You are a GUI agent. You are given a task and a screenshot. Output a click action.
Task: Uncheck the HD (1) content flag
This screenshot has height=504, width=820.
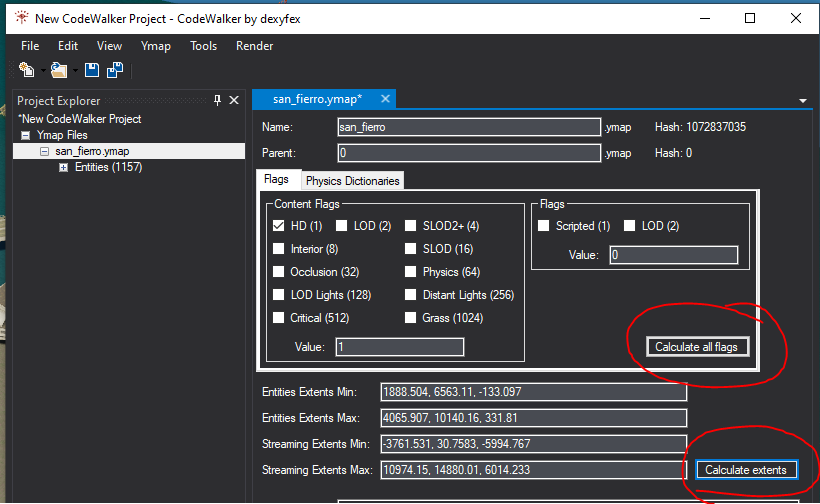[x=279, y=226]
